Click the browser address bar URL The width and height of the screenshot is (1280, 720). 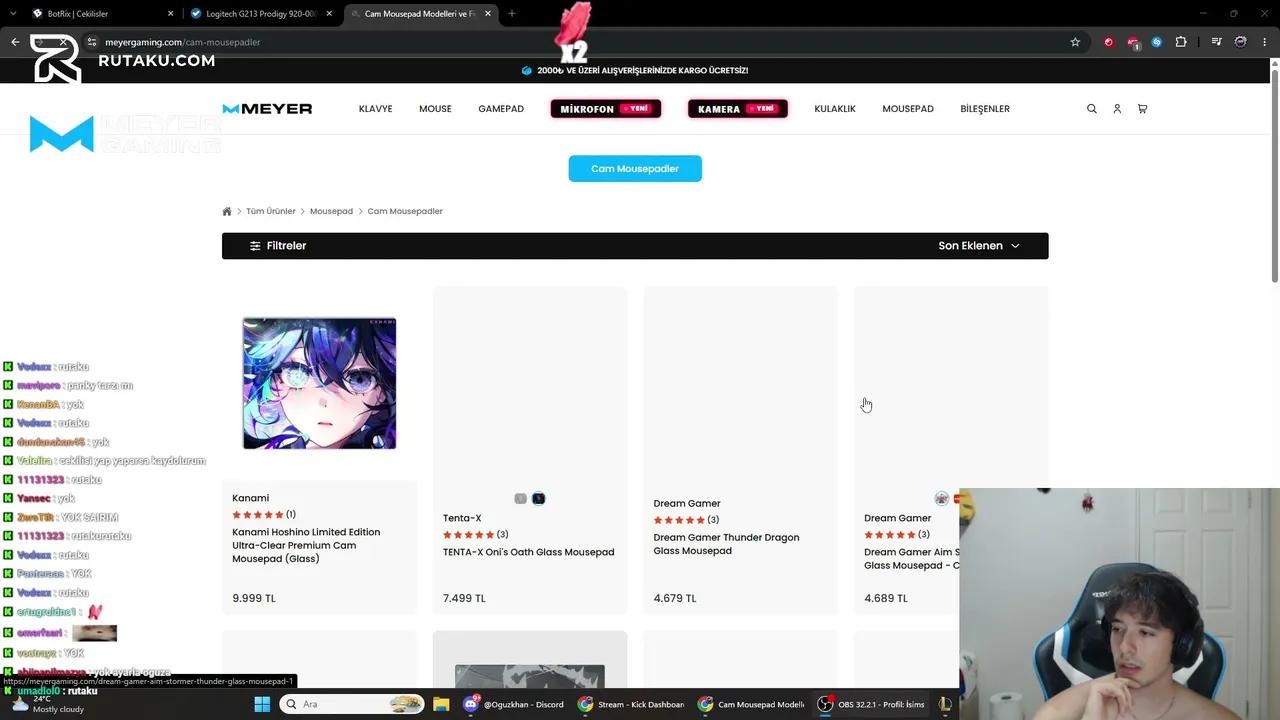(182, 42)
